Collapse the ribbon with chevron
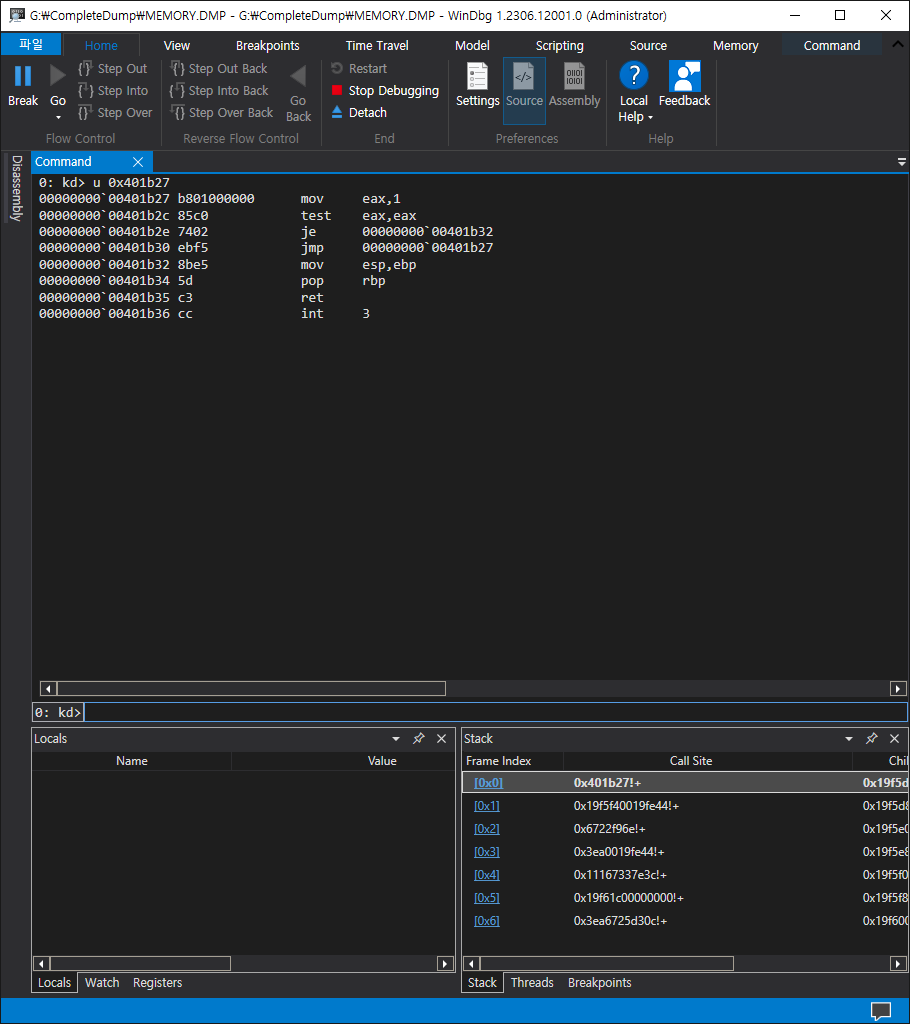This screenshot has height=1024, width=910. (x=898, y=44)
